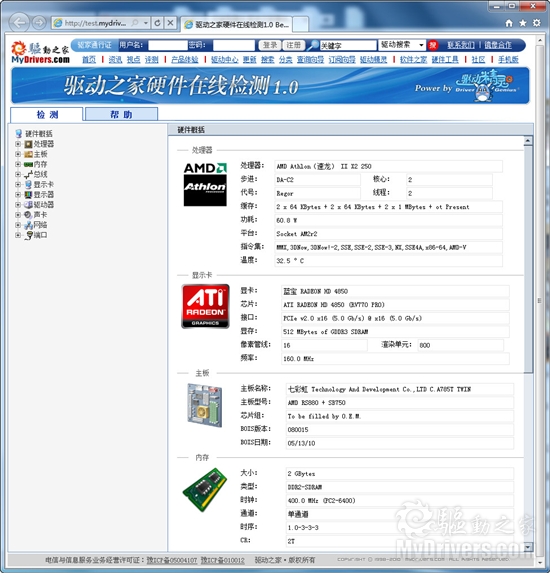The image size is (550, 573).
Task: Click the processor value 'AMD Athlon II X2 250'
Action: [x=324, y=166]
